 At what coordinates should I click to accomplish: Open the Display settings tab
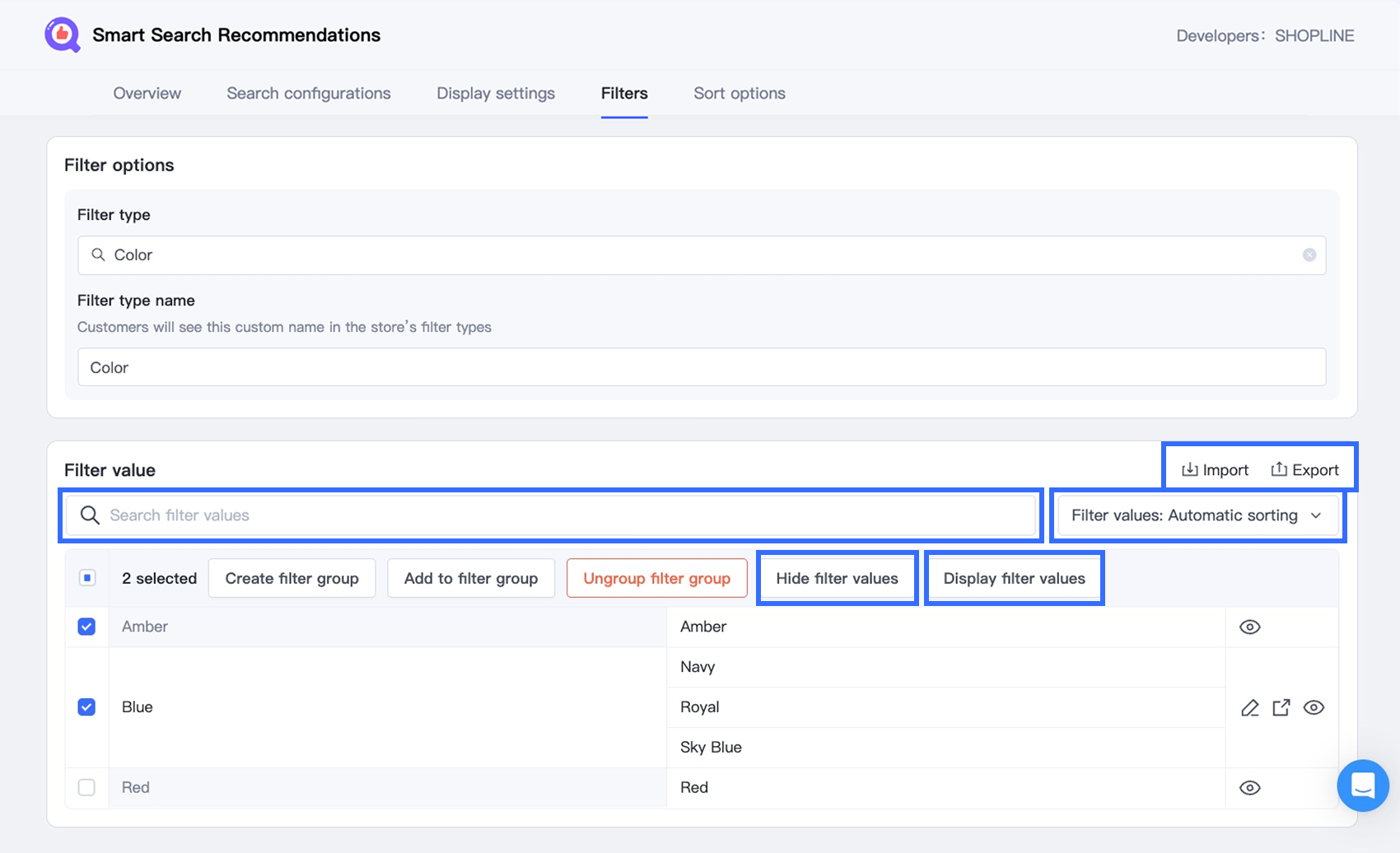(x=495, y=94)
